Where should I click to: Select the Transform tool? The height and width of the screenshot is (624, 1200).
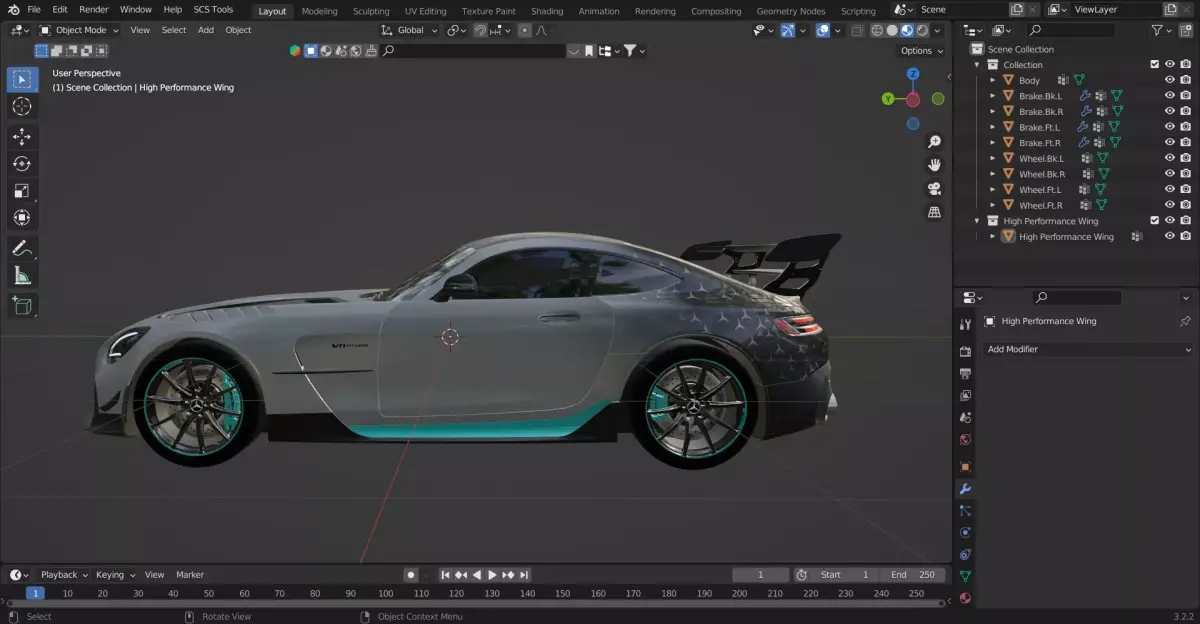click(22, 218)
